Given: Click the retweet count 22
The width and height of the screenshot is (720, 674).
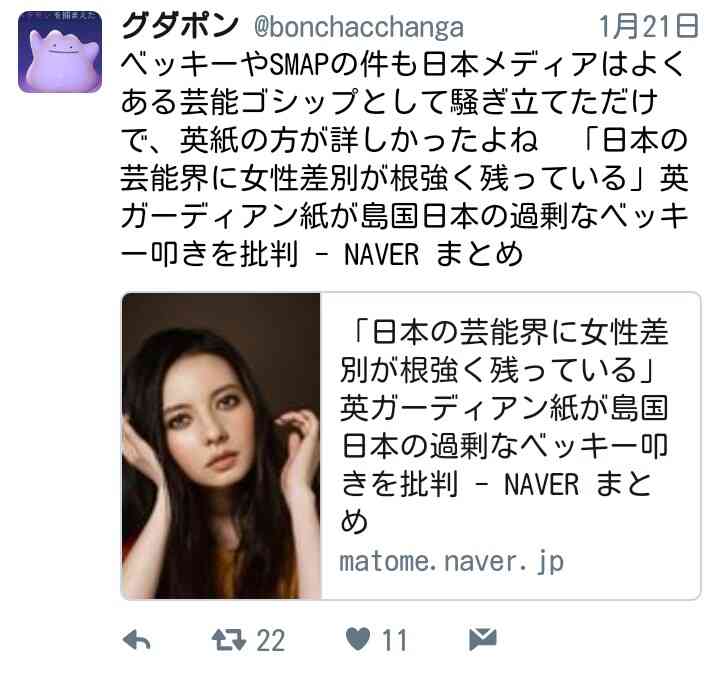Looking at the screenshot, I should (270, 640).
